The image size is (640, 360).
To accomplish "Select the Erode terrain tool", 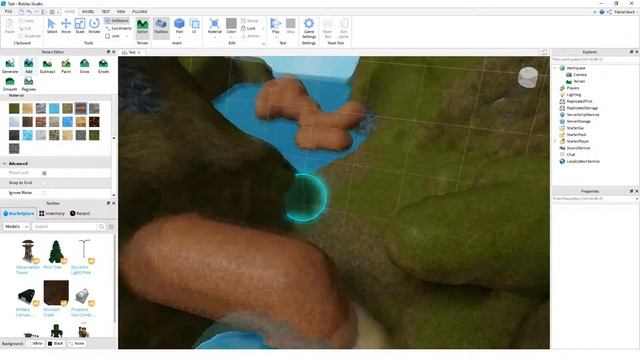I will [x=103, y=66].
